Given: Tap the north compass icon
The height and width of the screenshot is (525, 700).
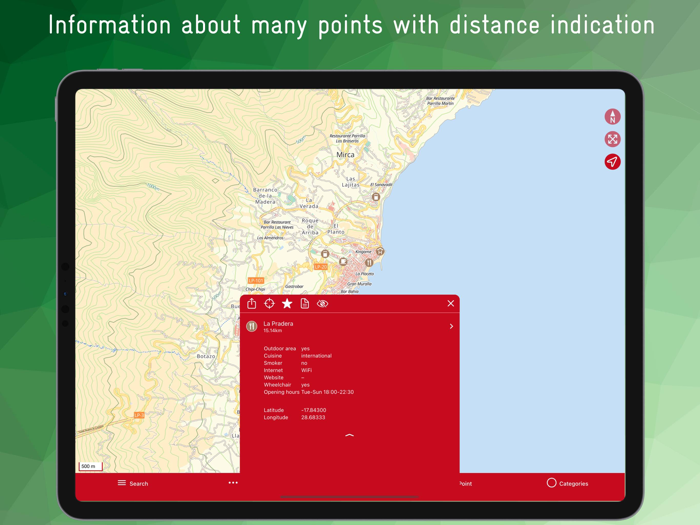Looking at the screenshot, I should coord(612,117).
